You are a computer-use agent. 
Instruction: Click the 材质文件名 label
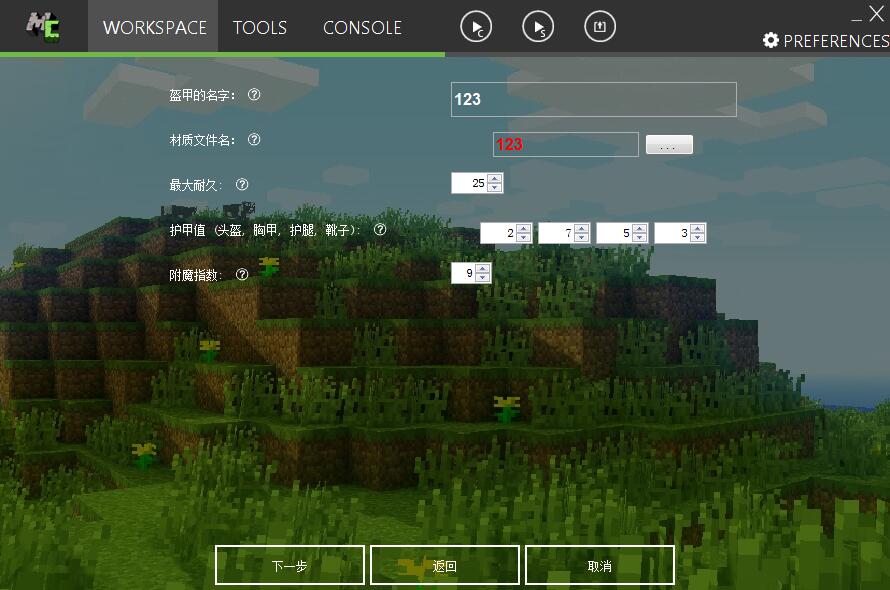click(202, 140)
